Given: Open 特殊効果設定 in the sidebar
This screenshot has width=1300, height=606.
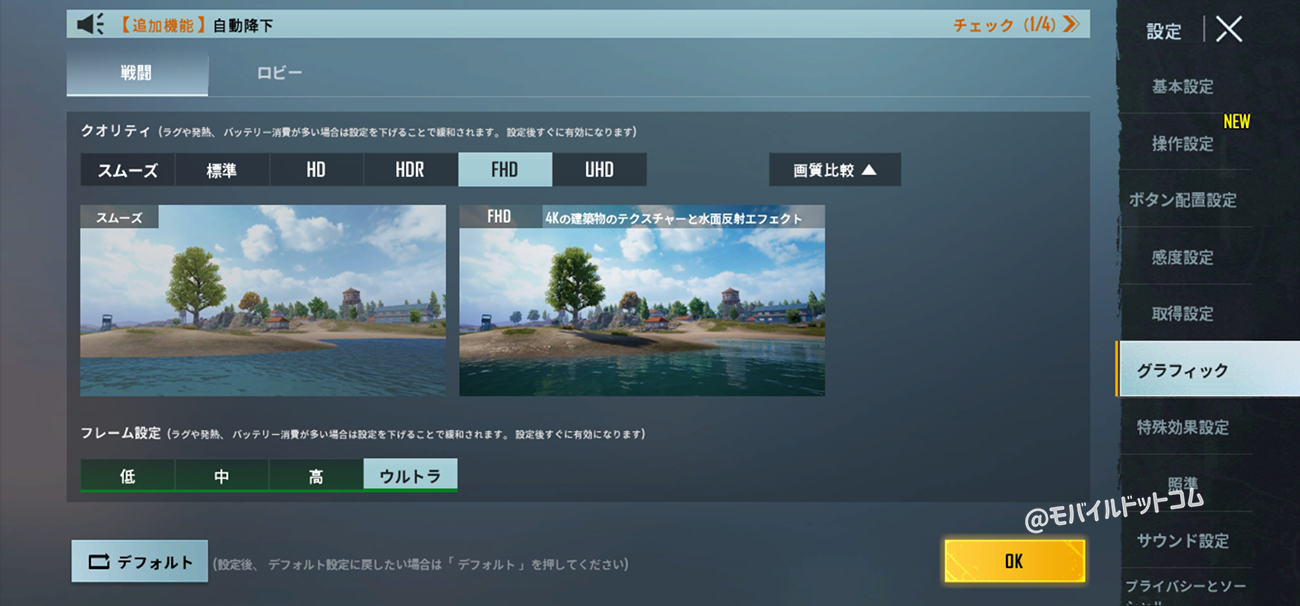Looking at the screenshot, I should pos(1183,427).
